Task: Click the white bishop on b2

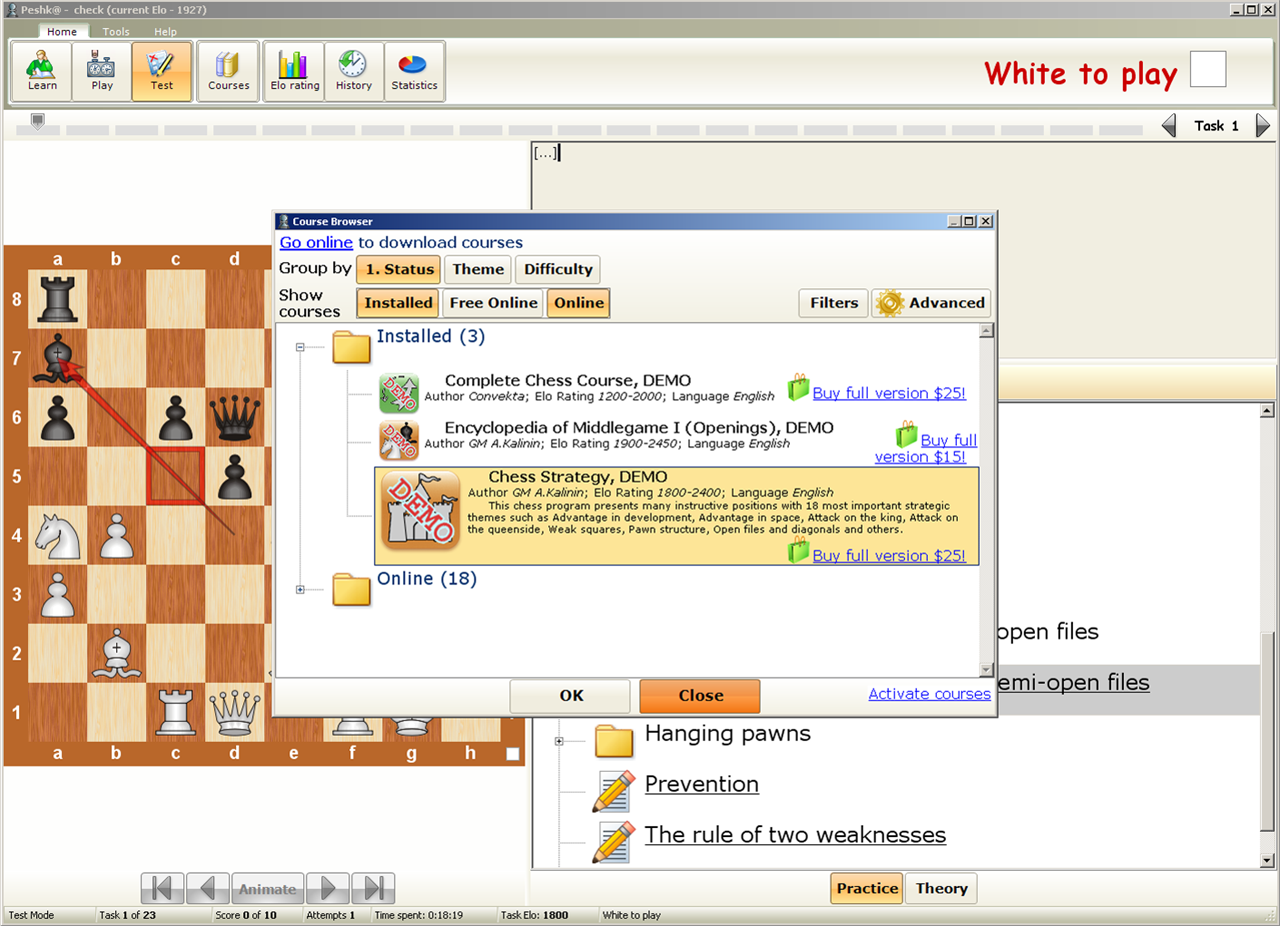Action: point(116,653)
